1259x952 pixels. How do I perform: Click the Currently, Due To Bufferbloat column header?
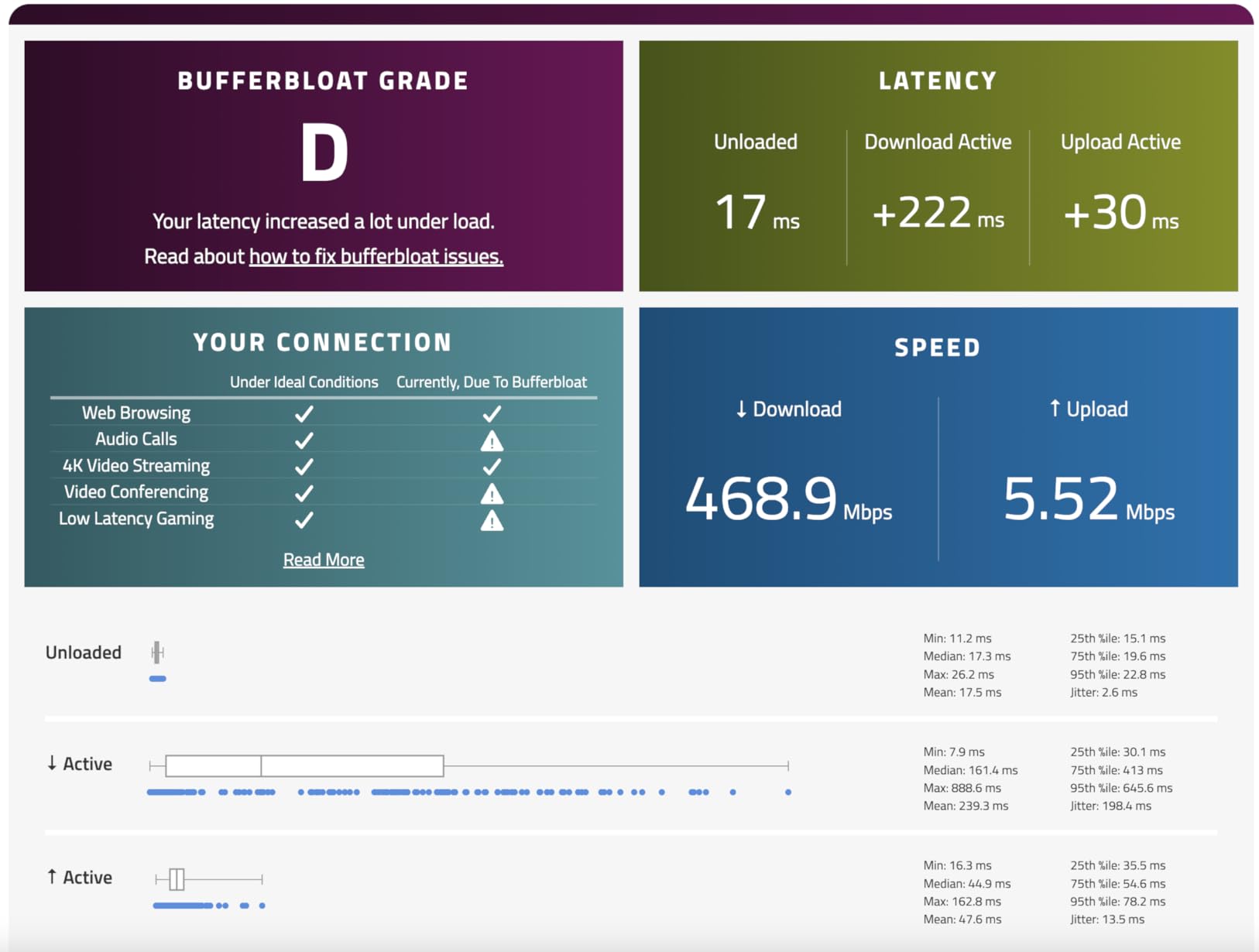tap(492, 382)
